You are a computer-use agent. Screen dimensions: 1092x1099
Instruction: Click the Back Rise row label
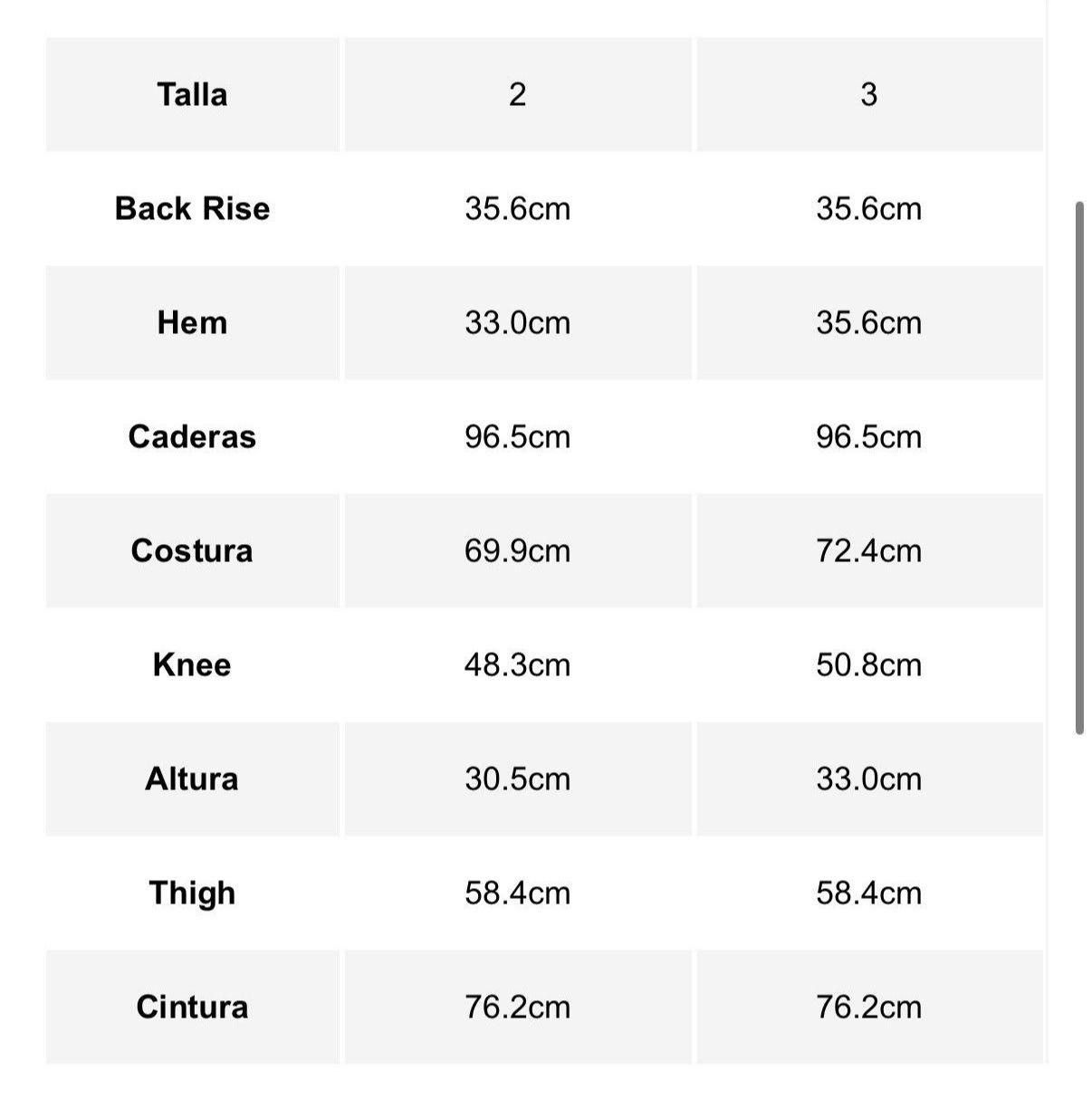pos(192,208)
